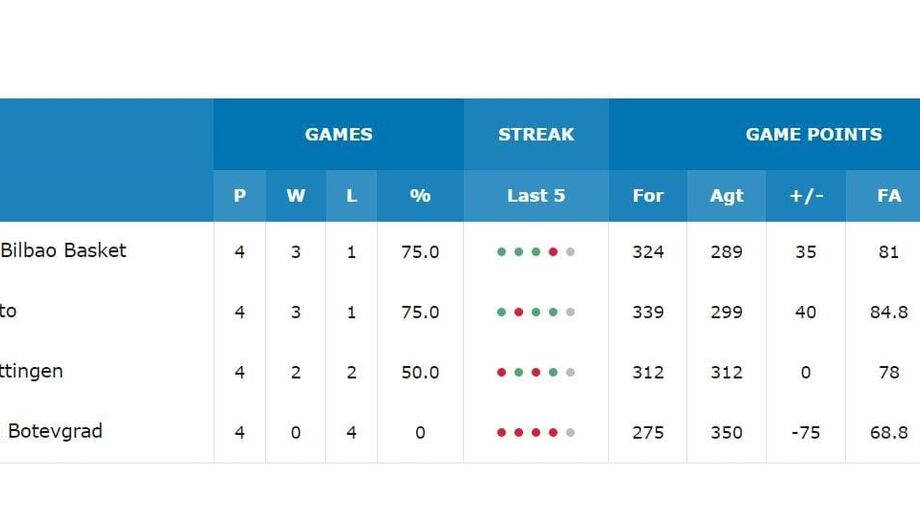Click the gray streak dot in Botevgrad row

coord(570,433)
